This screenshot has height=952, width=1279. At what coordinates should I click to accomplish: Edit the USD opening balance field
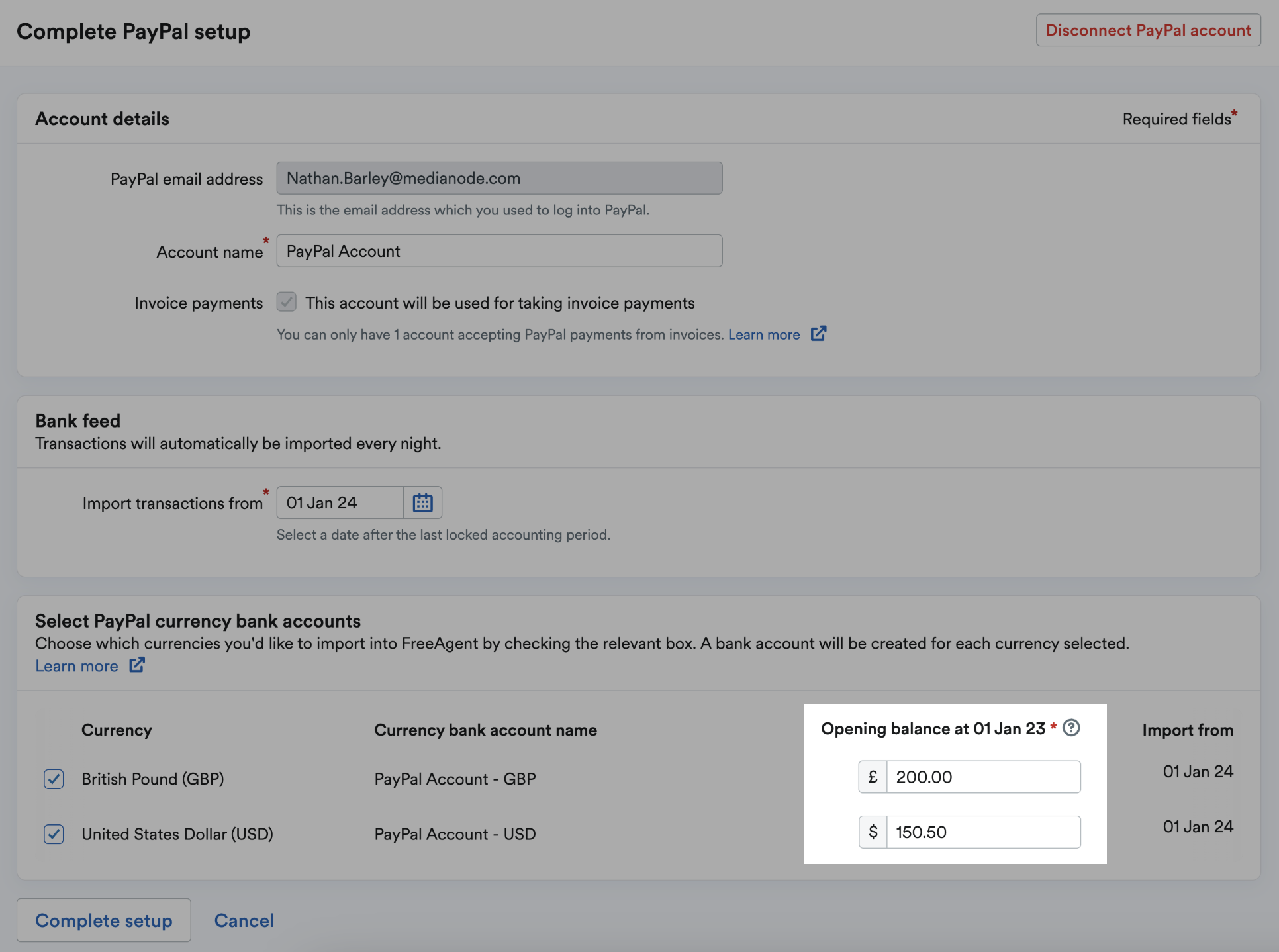pyautogui.click(x=984, y=832)
